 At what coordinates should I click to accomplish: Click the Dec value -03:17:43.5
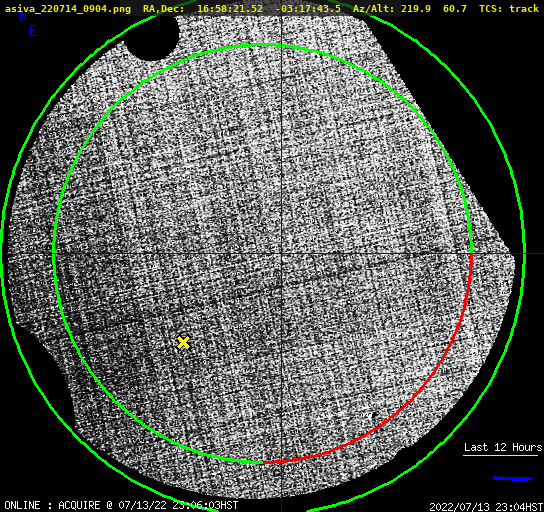[308, 8]
